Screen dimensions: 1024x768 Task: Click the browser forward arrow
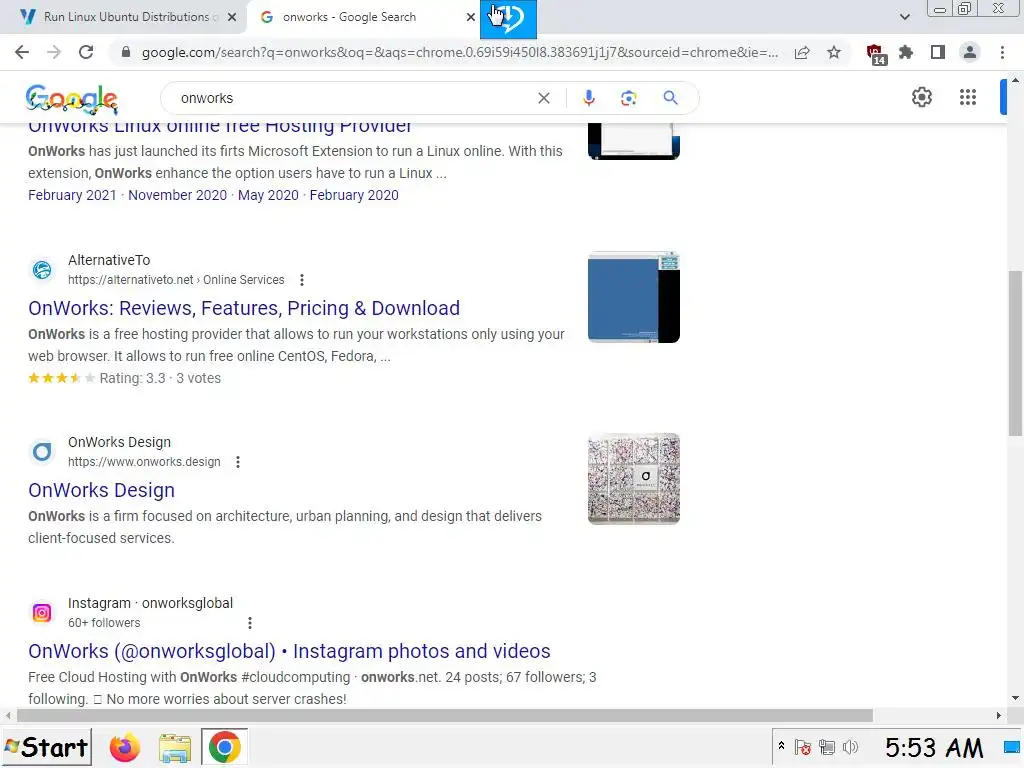tap(54, 52)
